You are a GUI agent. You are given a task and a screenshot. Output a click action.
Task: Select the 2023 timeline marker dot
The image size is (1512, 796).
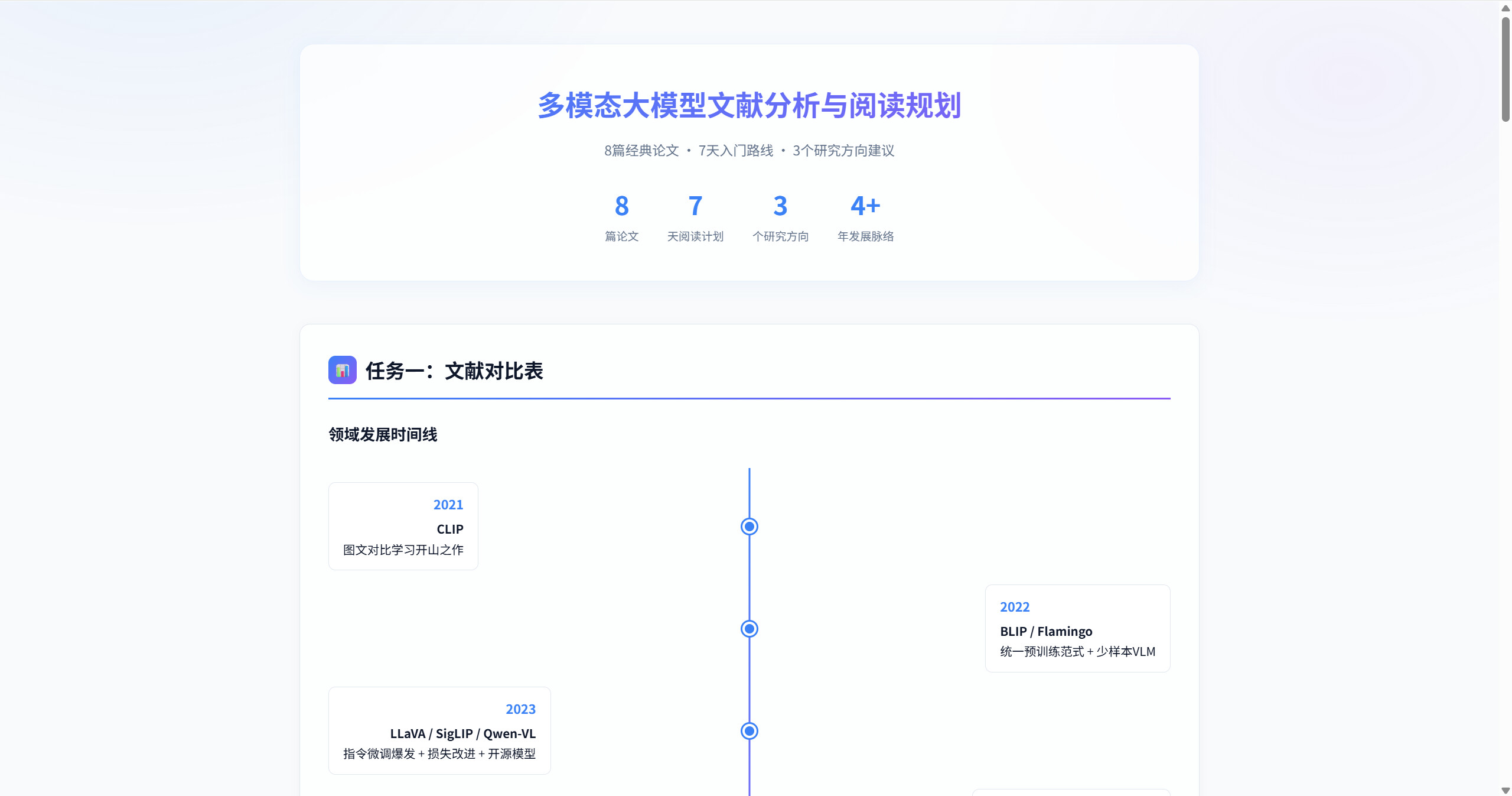750,731
